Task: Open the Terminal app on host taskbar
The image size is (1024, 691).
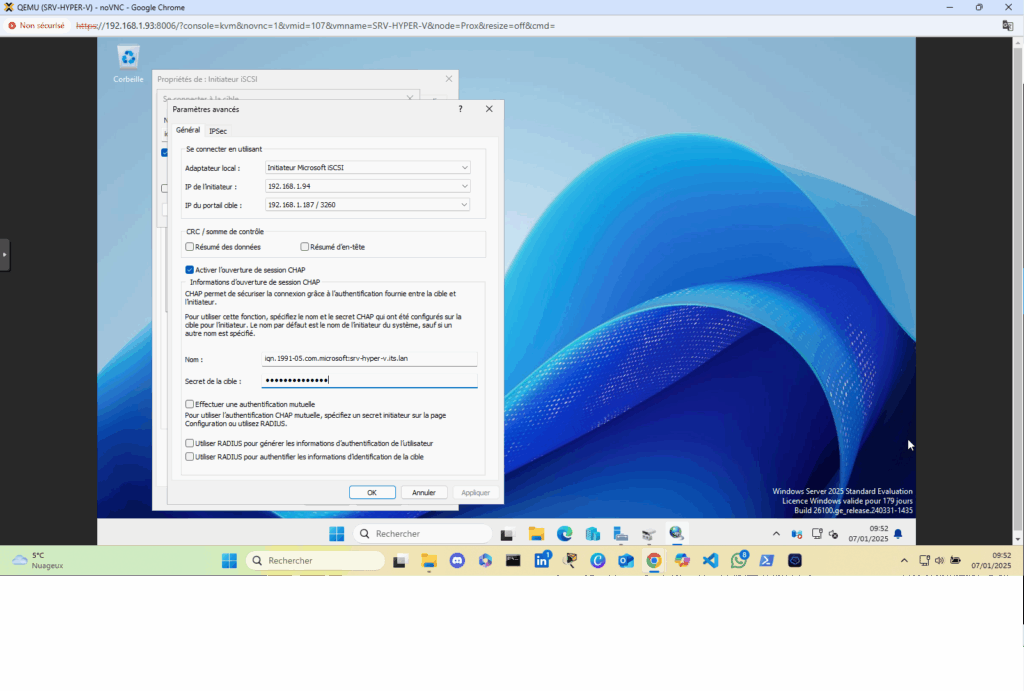Action: 513,560
